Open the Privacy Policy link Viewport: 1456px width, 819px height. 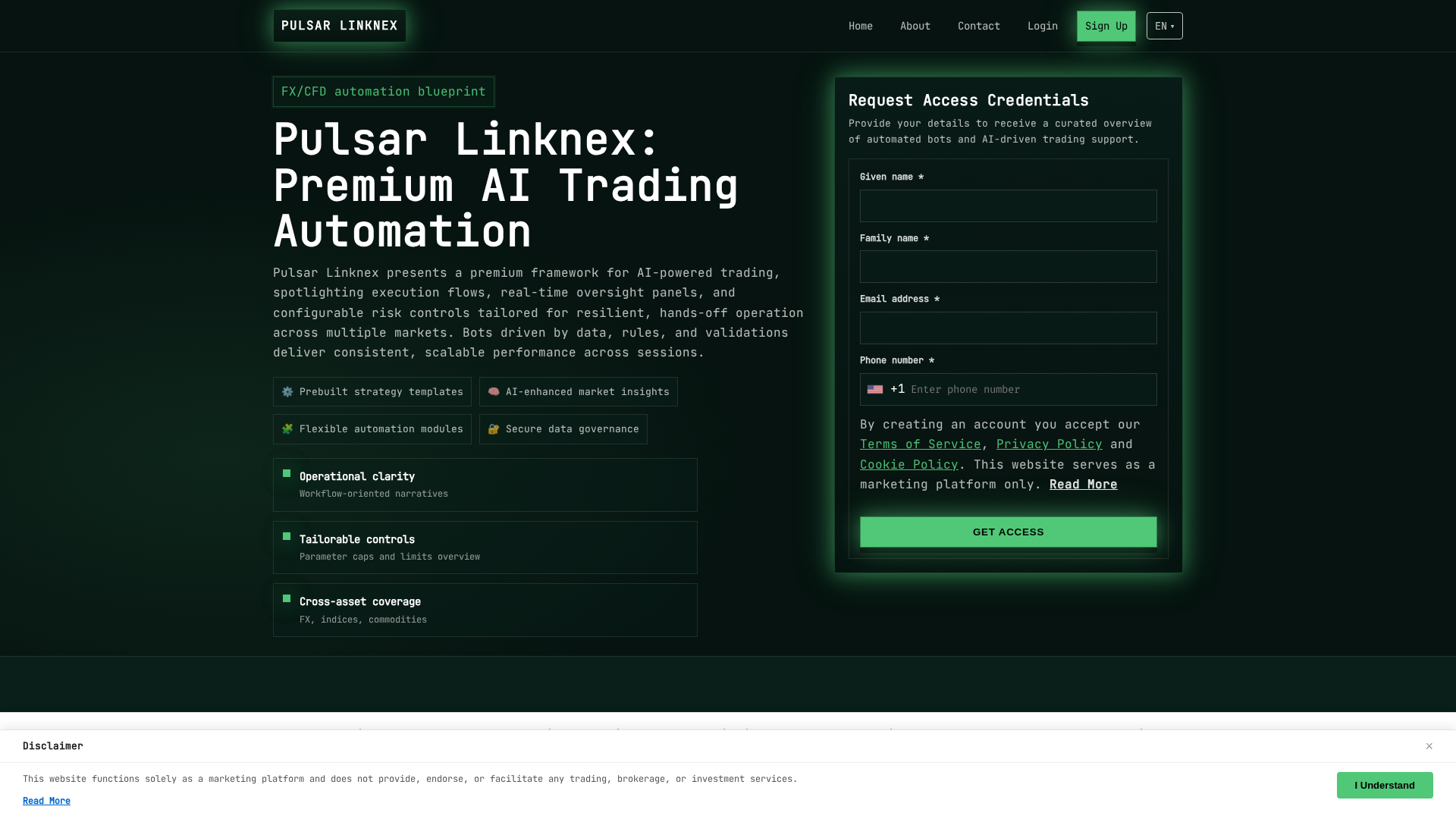pyautogui.click(x=1049, y=444)
